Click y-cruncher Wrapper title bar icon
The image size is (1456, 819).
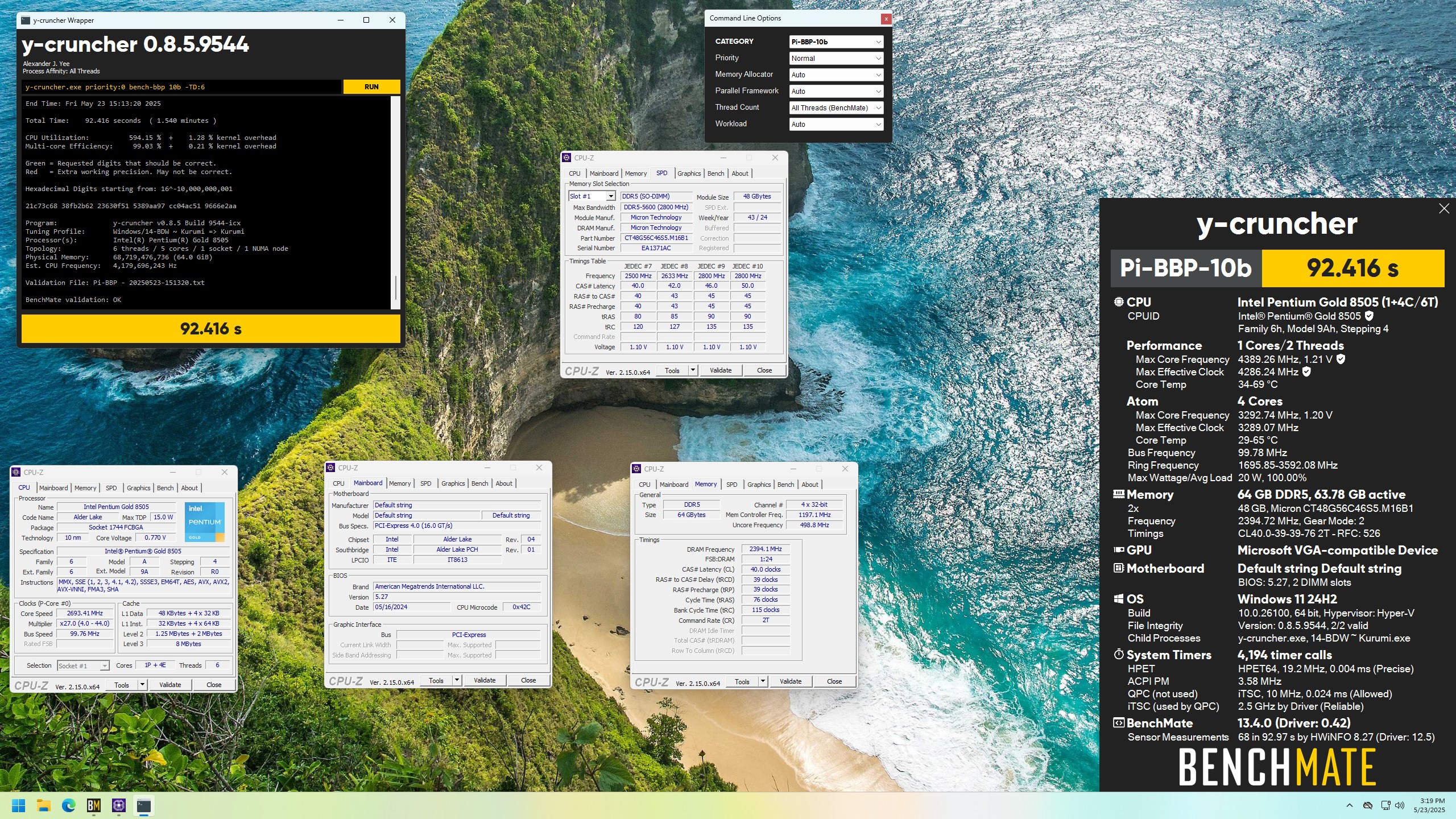coord(26,20)
